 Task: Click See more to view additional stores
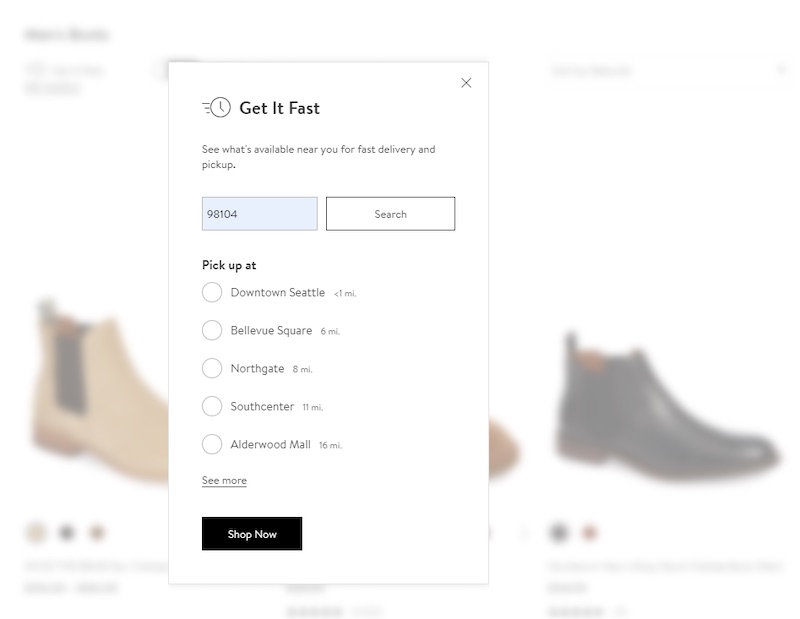(224, 480)
